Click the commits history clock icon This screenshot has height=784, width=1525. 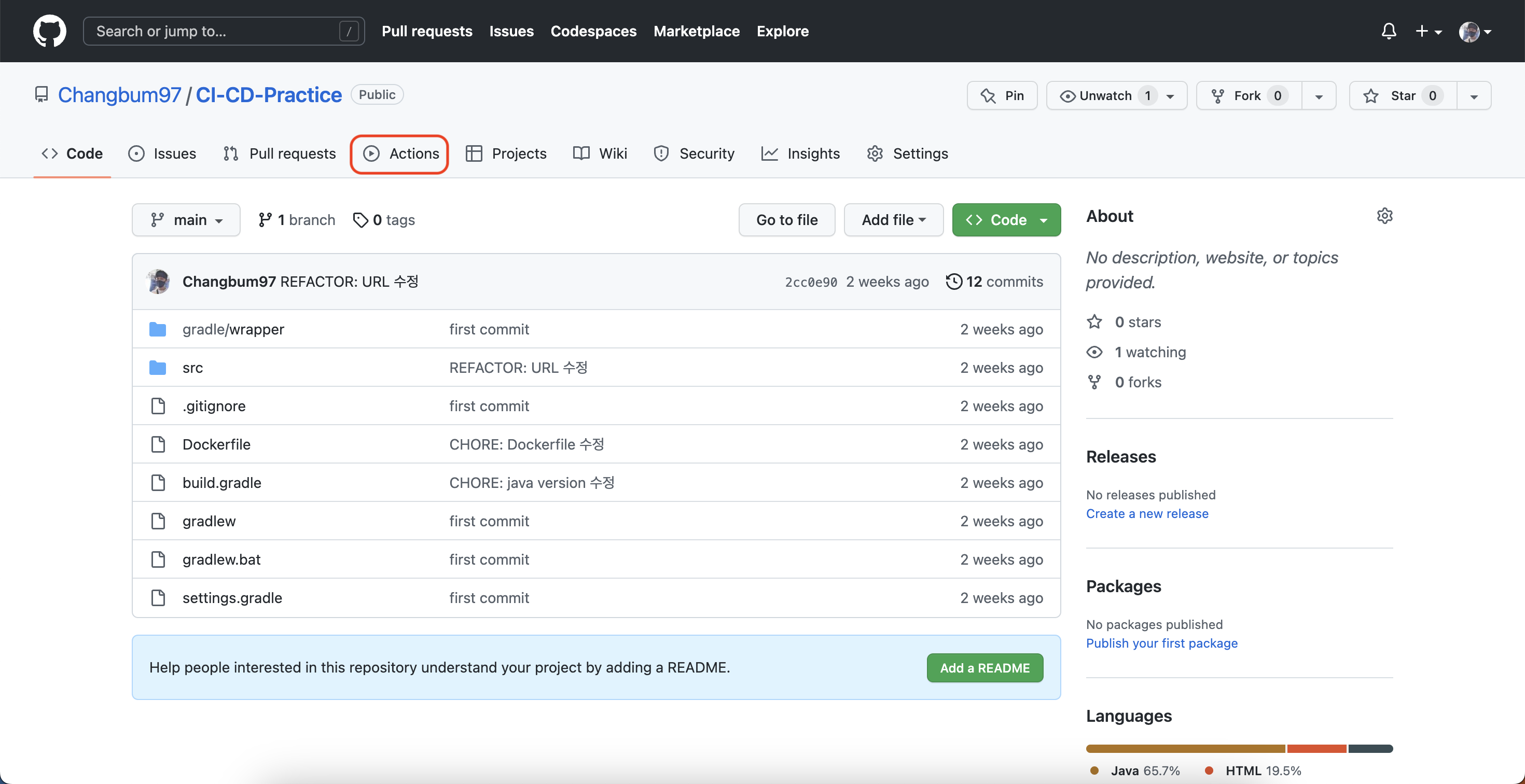click(953, 282)
